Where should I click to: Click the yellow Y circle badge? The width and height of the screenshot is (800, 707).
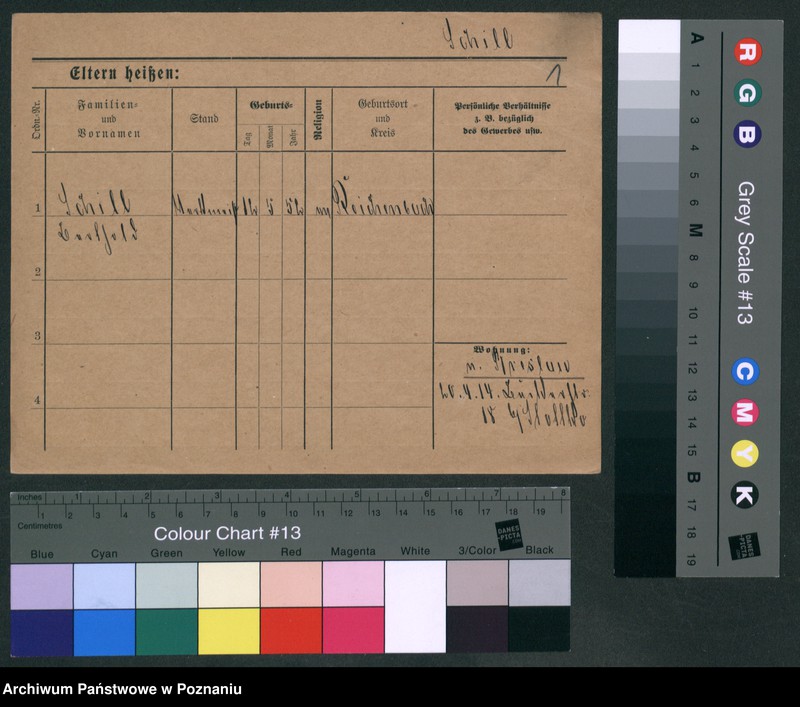[x=744, y=453]
